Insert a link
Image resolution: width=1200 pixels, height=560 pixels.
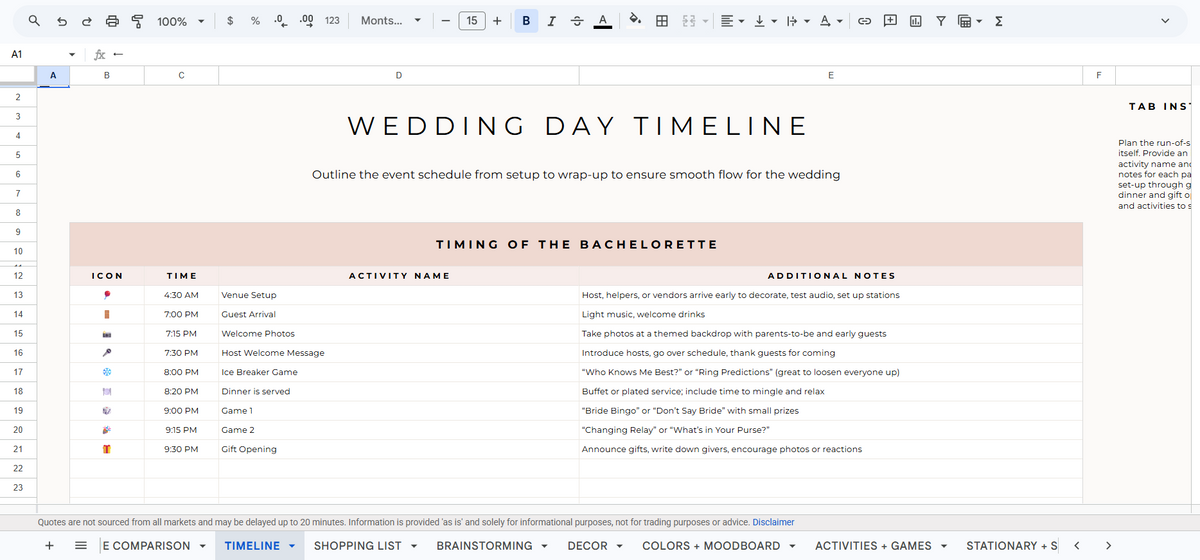click(x=865, y=20)
